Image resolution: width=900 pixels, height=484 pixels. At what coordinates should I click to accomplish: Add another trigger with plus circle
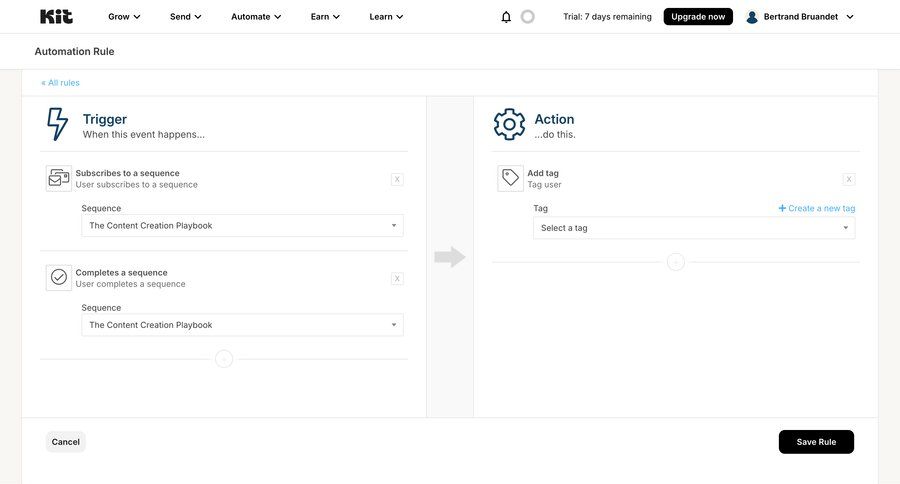pos(224,359)
